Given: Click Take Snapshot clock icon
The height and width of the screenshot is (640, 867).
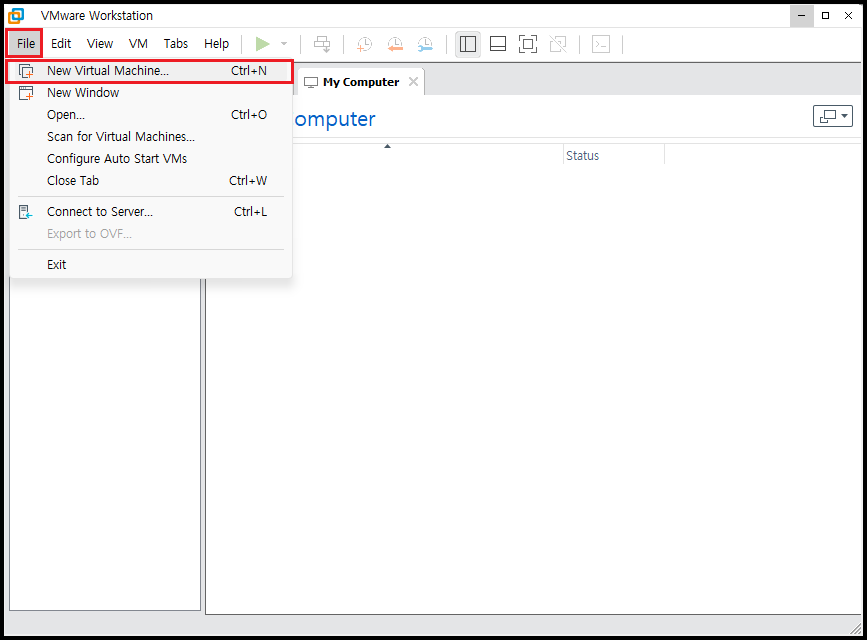Looking at the screenshot, I should point(364,44).
